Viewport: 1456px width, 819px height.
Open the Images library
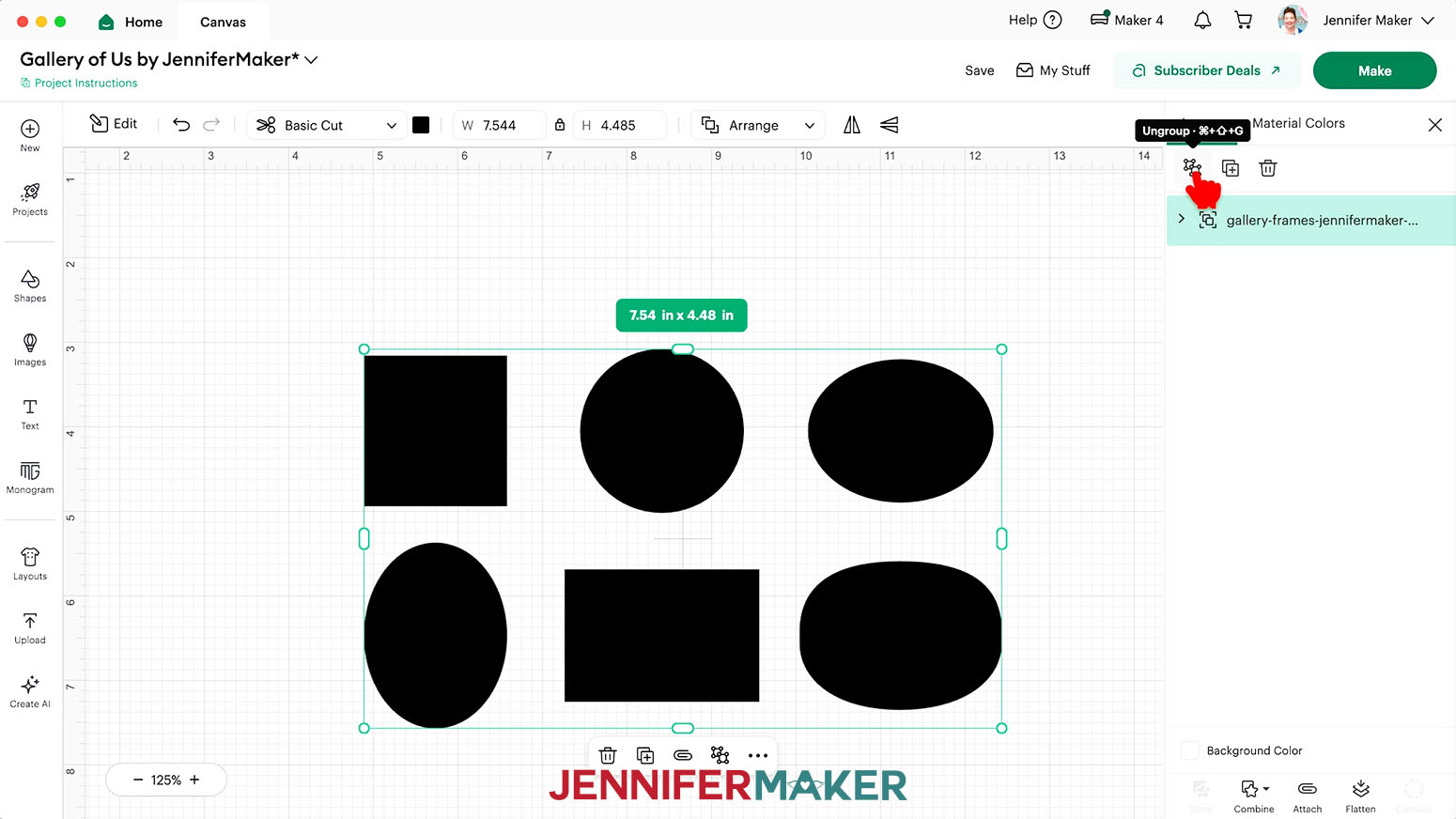coord(30,349)
